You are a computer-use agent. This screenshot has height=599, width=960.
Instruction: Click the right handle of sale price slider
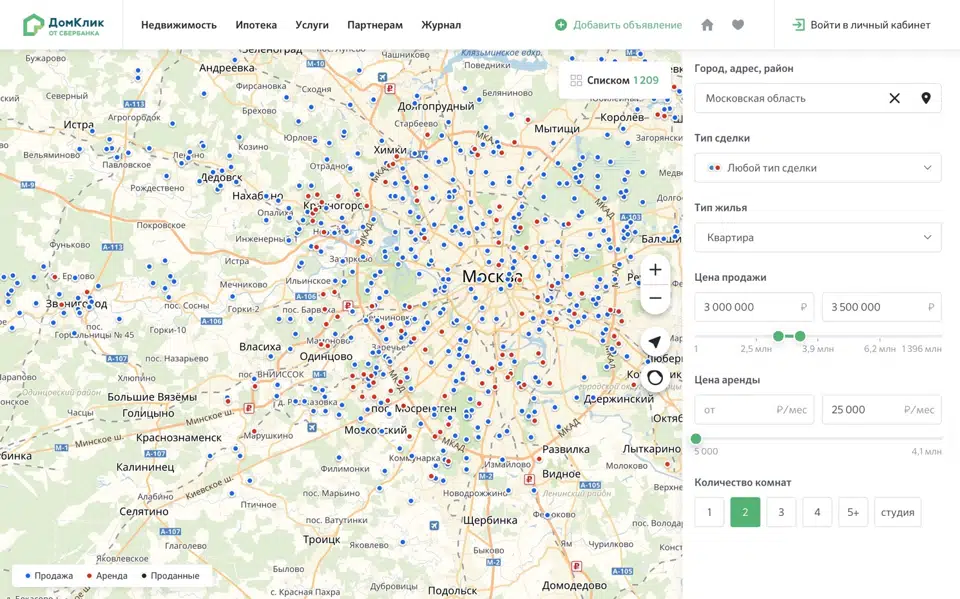tap(800, 336)
